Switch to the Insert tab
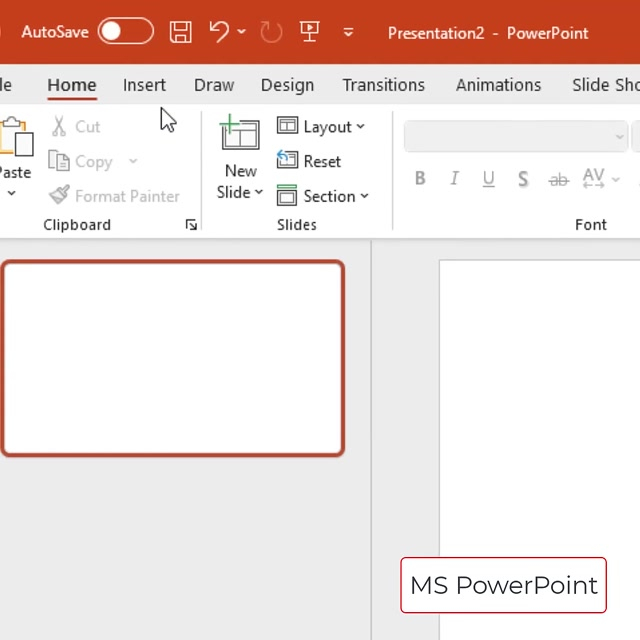Viewport: 640px width, 640px height. [x=144, y=85]
